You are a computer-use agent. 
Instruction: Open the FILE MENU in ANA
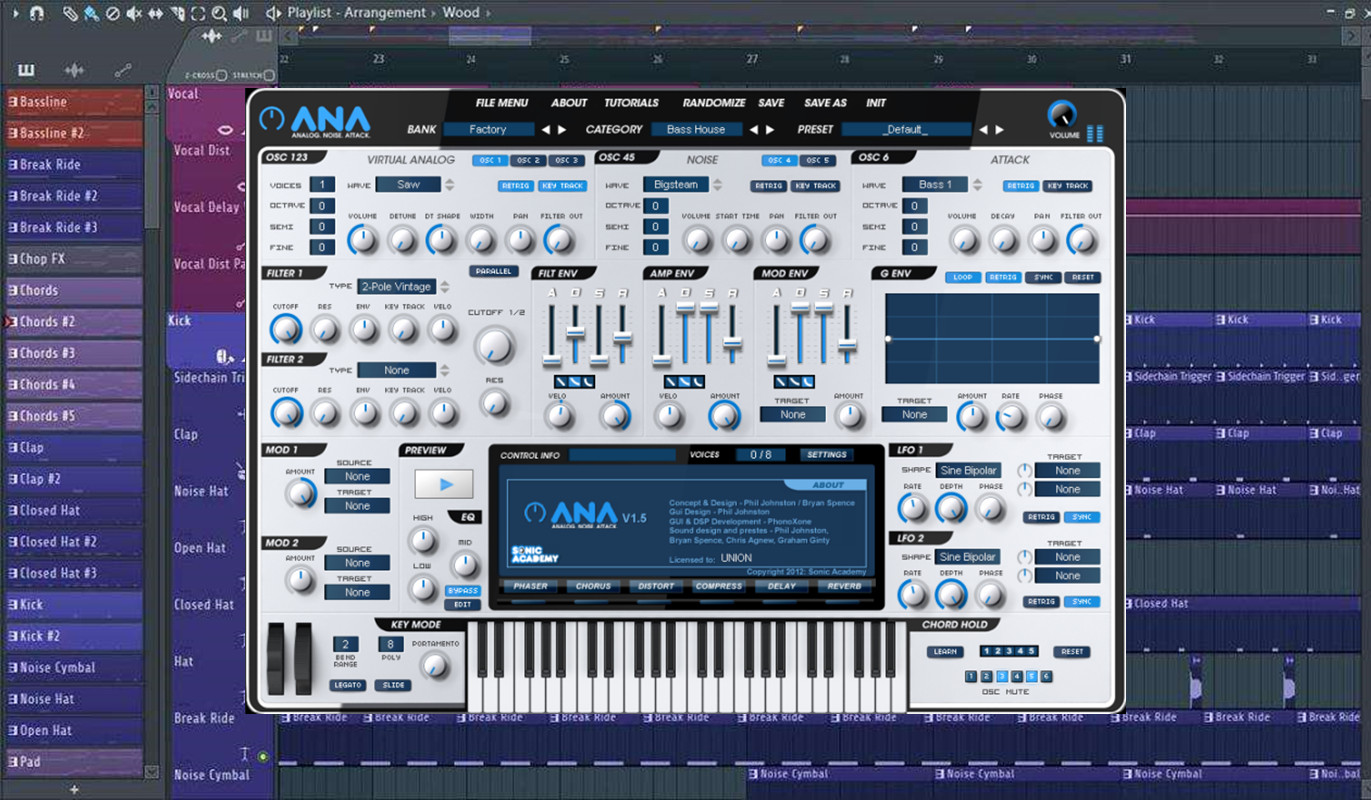(x=502, y=103)
